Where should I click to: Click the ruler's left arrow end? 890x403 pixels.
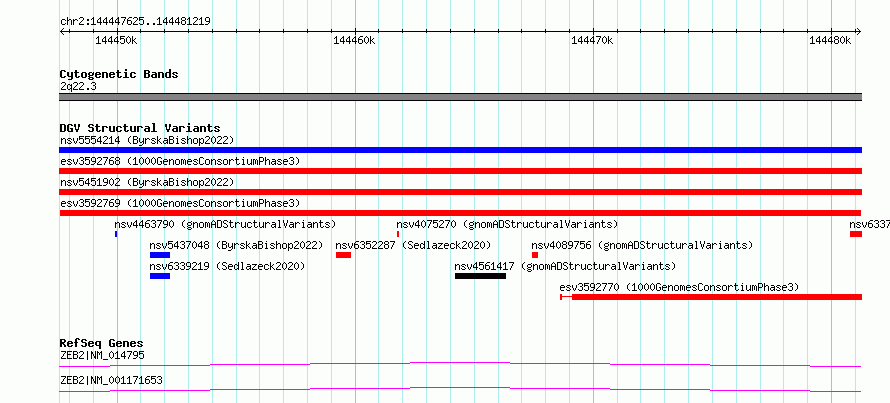coord(62,31)
